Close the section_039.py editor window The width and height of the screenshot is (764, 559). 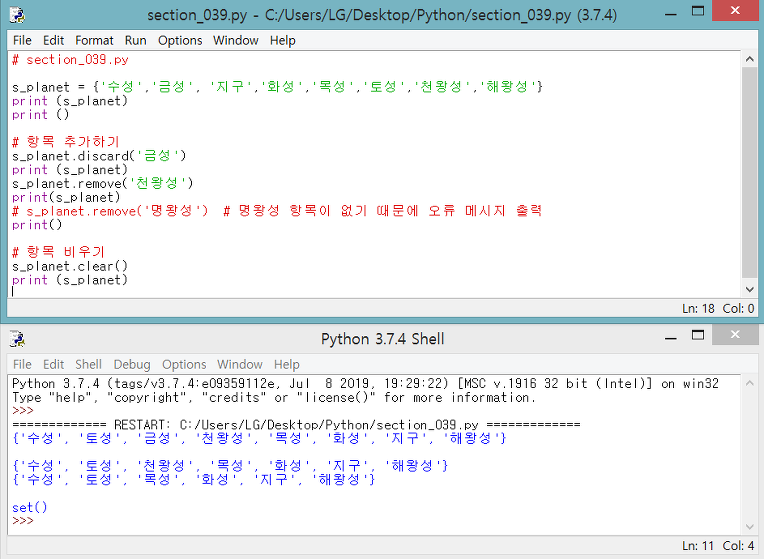(x=735, y=11)
